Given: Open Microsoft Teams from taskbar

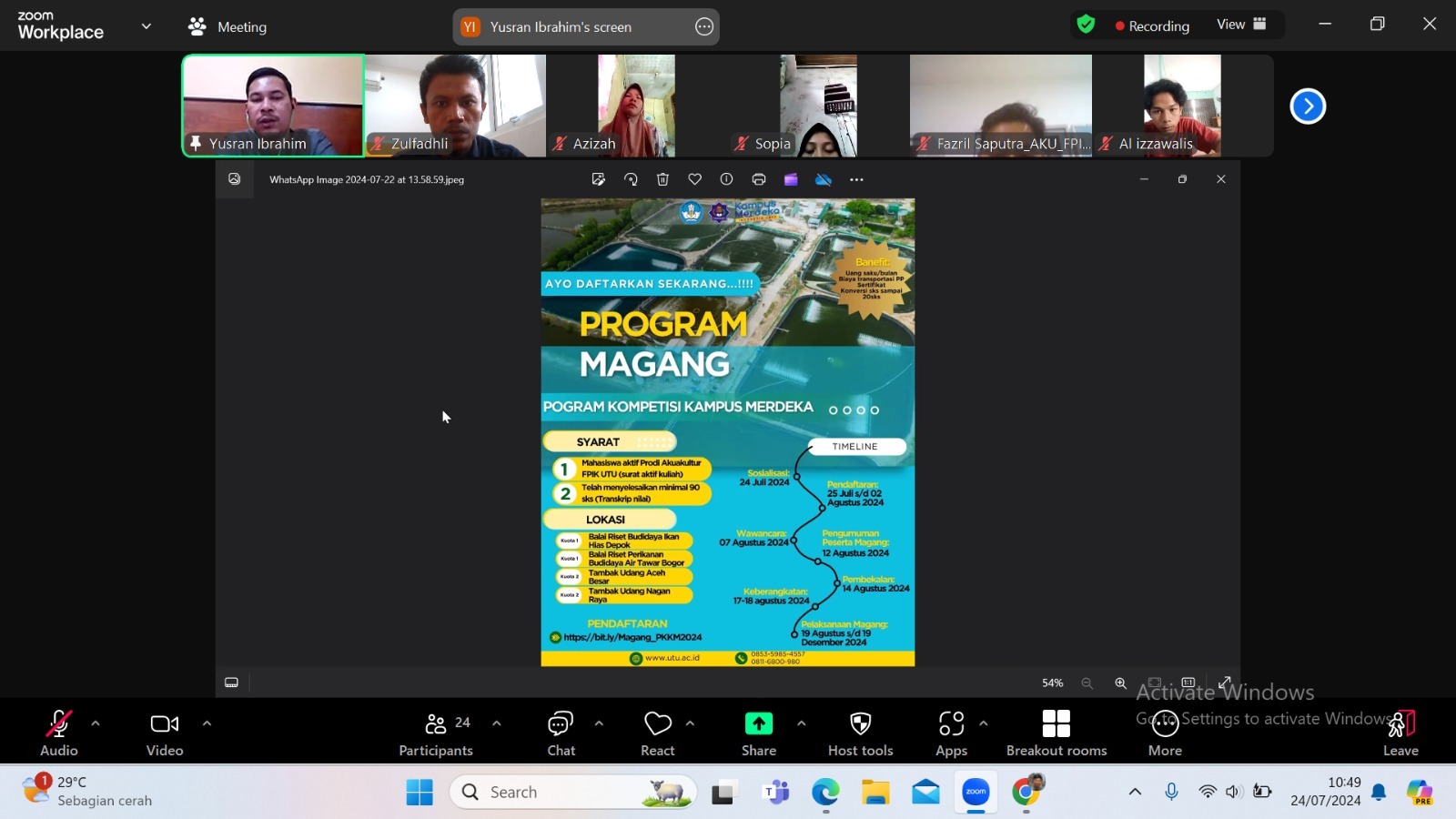Looking at the screenshot, I should click(775, 793).
